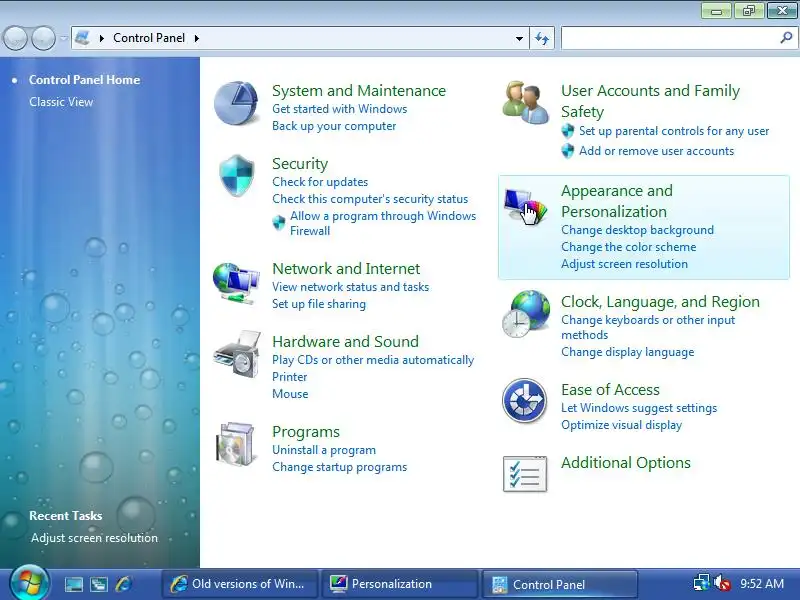Open the Printer link
The image size is (800, 600).
[290, 377]
